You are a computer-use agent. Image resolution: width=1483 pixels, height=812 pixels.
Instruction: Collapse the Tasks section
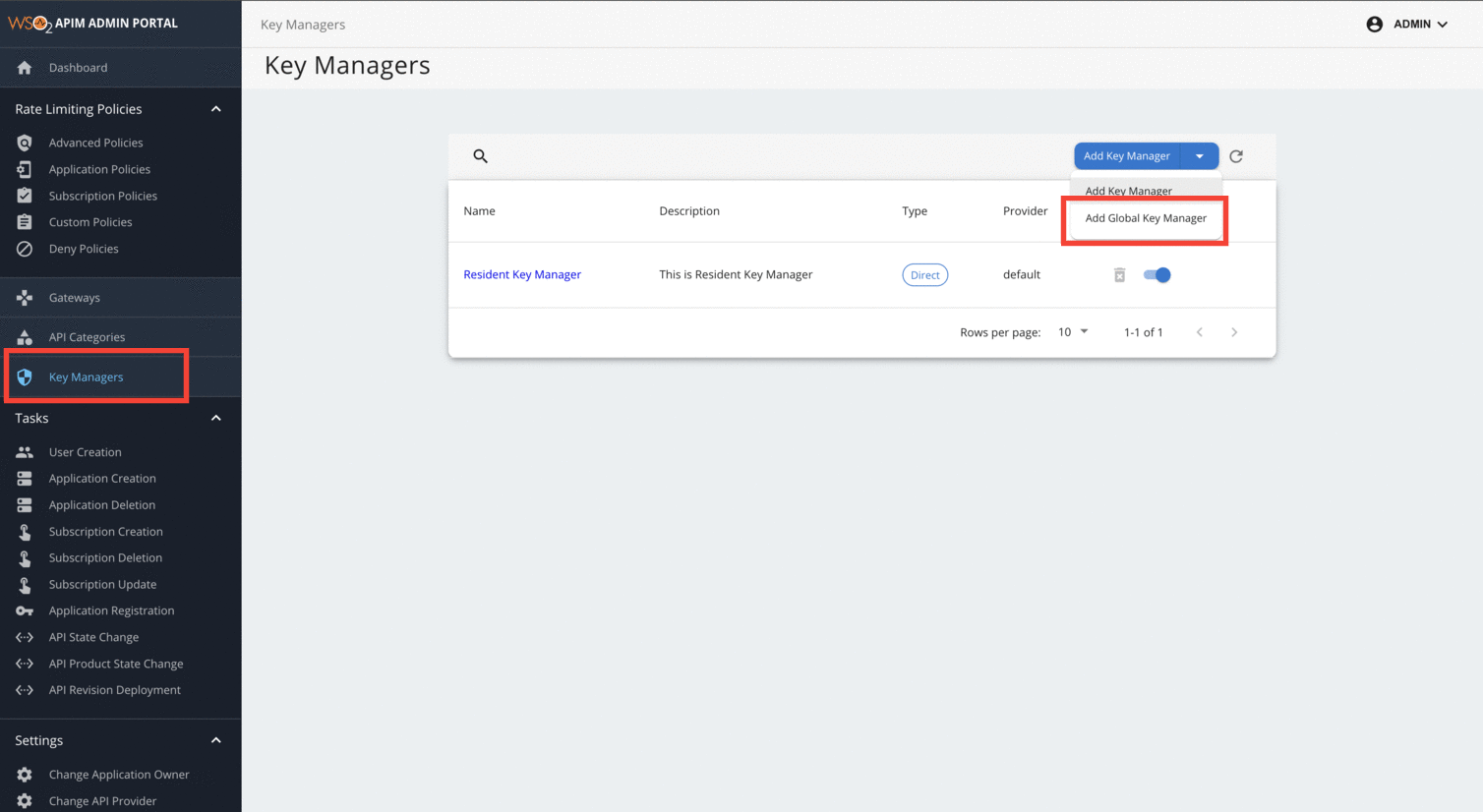click(x=216, y=419)
